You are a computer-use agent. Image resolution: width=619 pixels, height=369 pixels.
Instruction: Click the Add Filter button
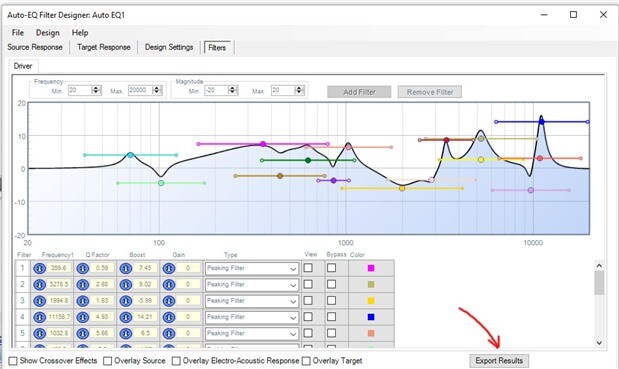pyautogui.click(x=359, y=92)
